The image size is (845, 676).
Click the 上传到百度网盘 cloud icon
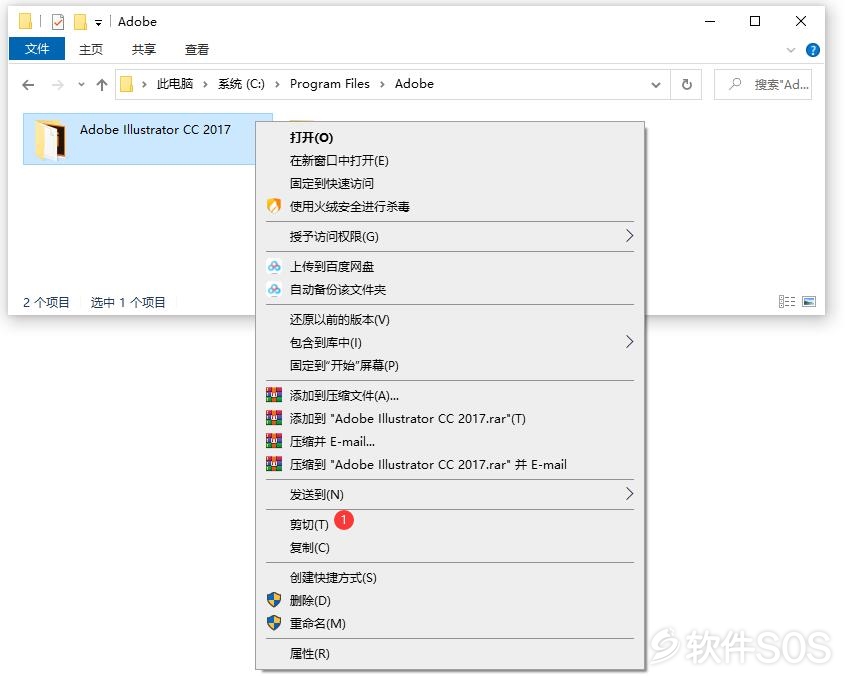point(274,266)
